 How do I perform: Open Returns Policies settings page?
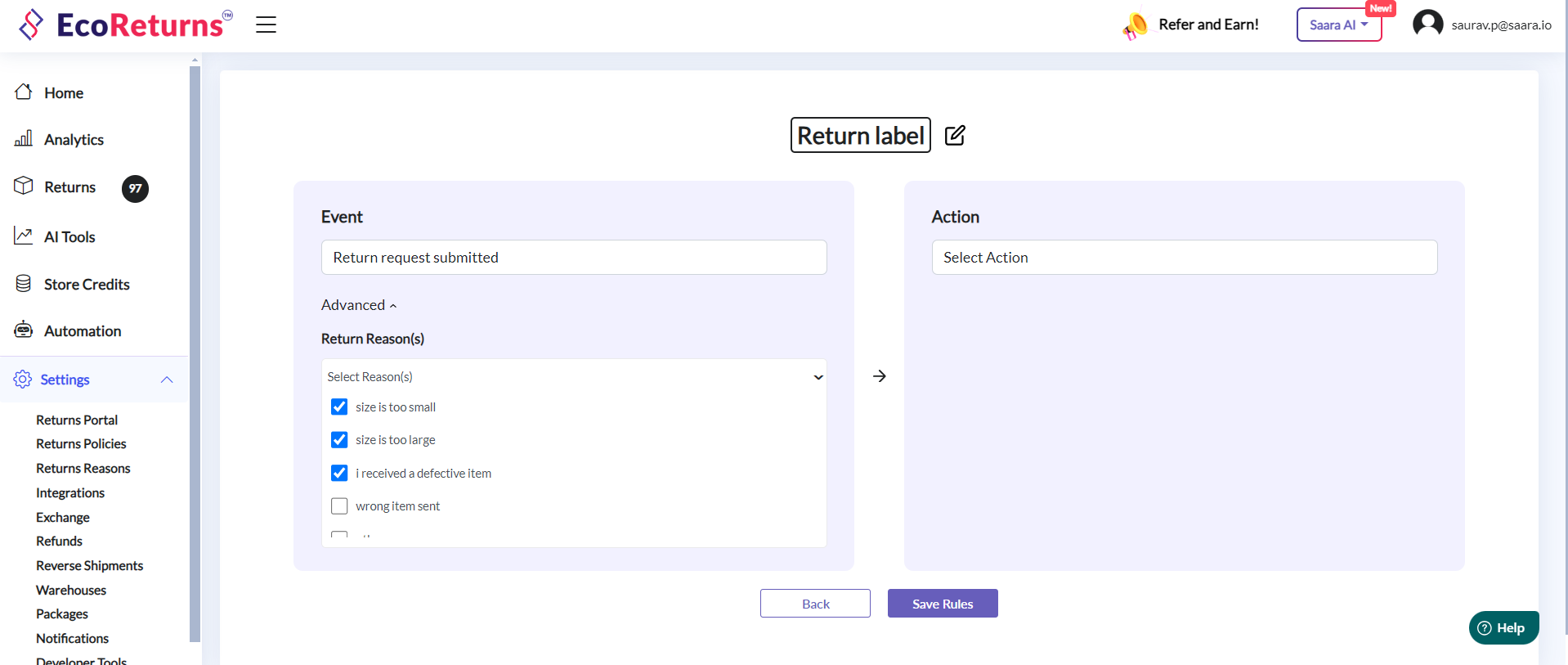point(81,443)
